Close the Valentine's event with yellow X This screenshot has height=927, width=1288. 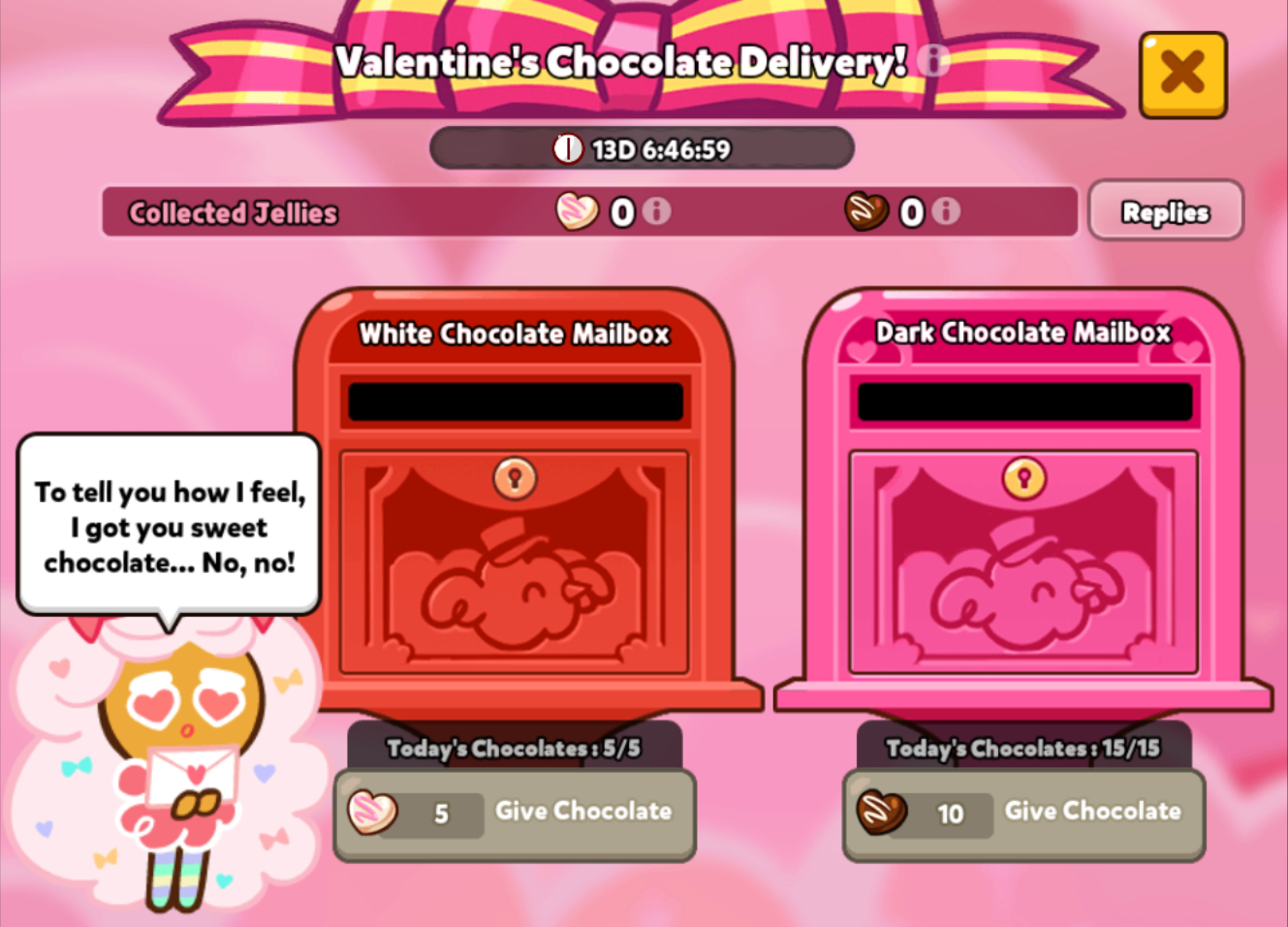(x=1182, y=75)
